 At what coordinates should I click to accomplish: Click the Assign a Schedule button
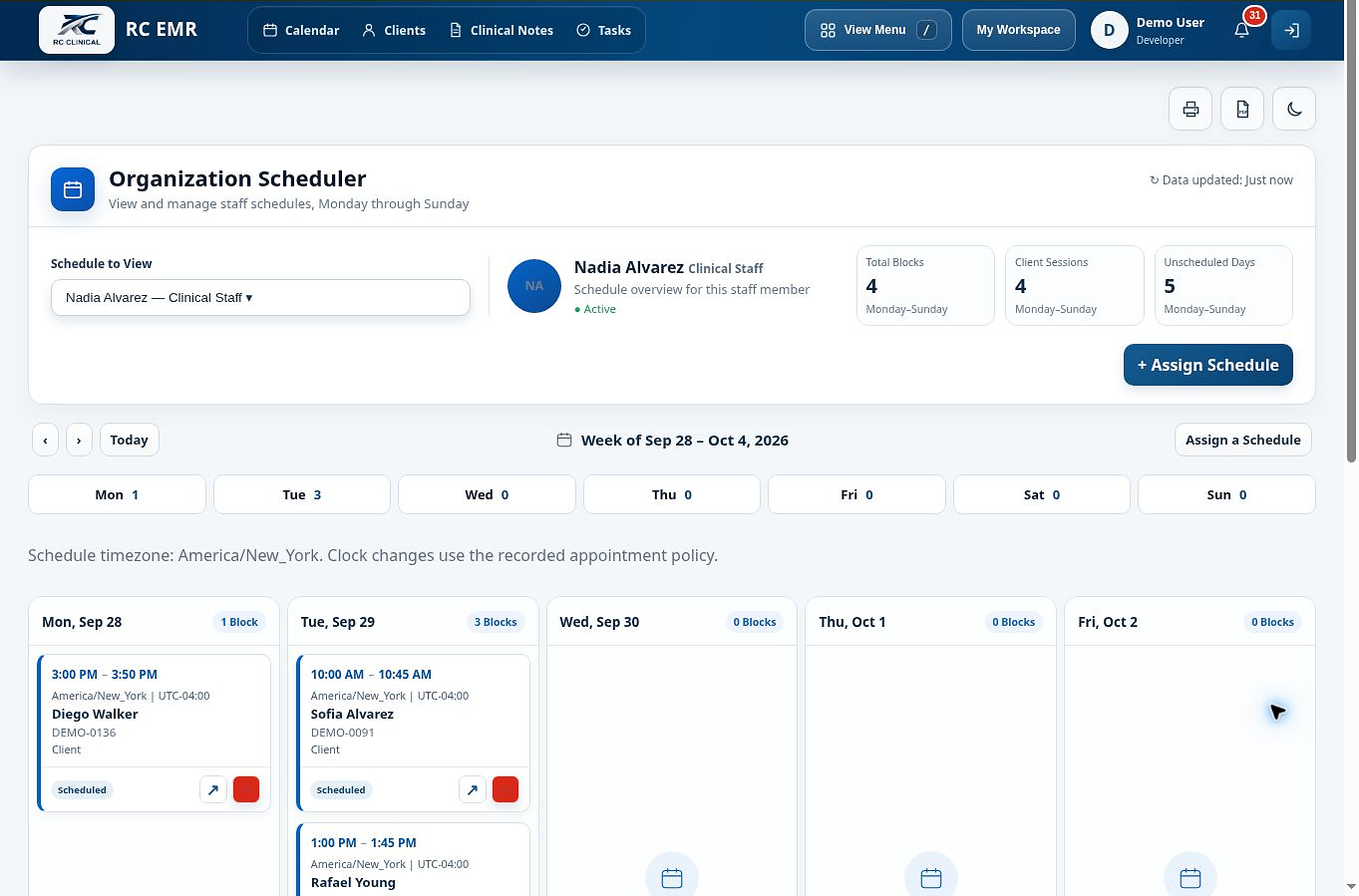pos(1243,440)
